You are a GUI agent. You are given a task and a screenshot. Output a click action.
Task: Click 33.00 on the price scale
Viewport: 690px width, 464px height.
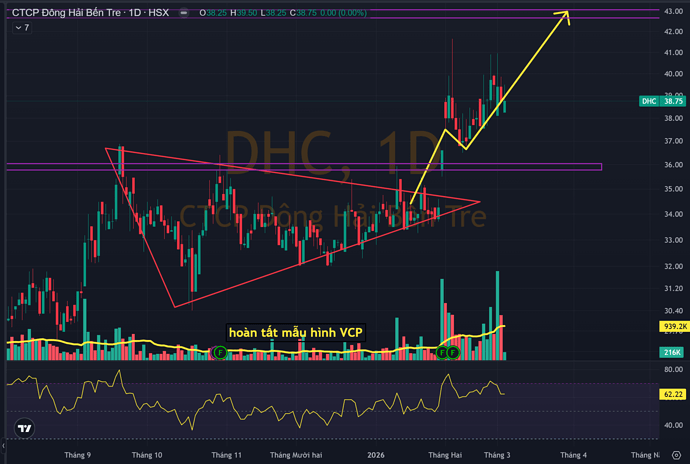click(673, 240)
